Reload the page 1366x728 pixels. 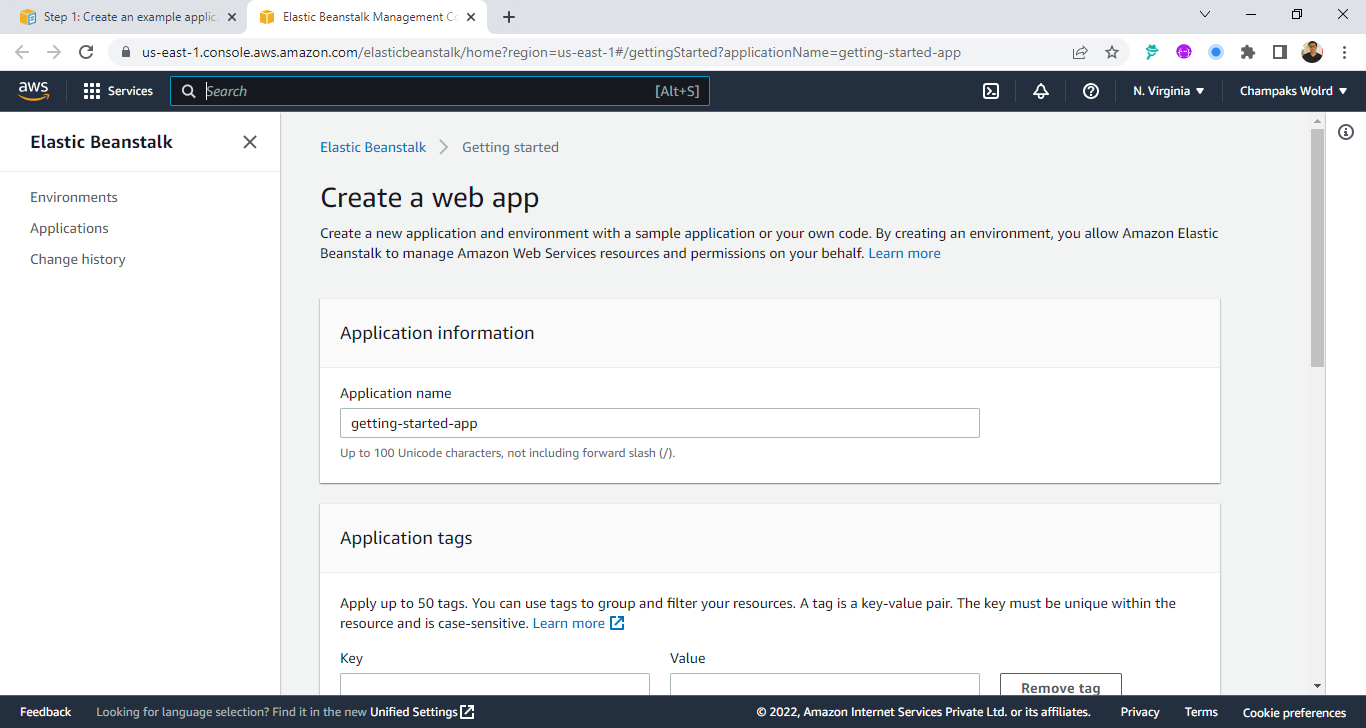(86, 52)
